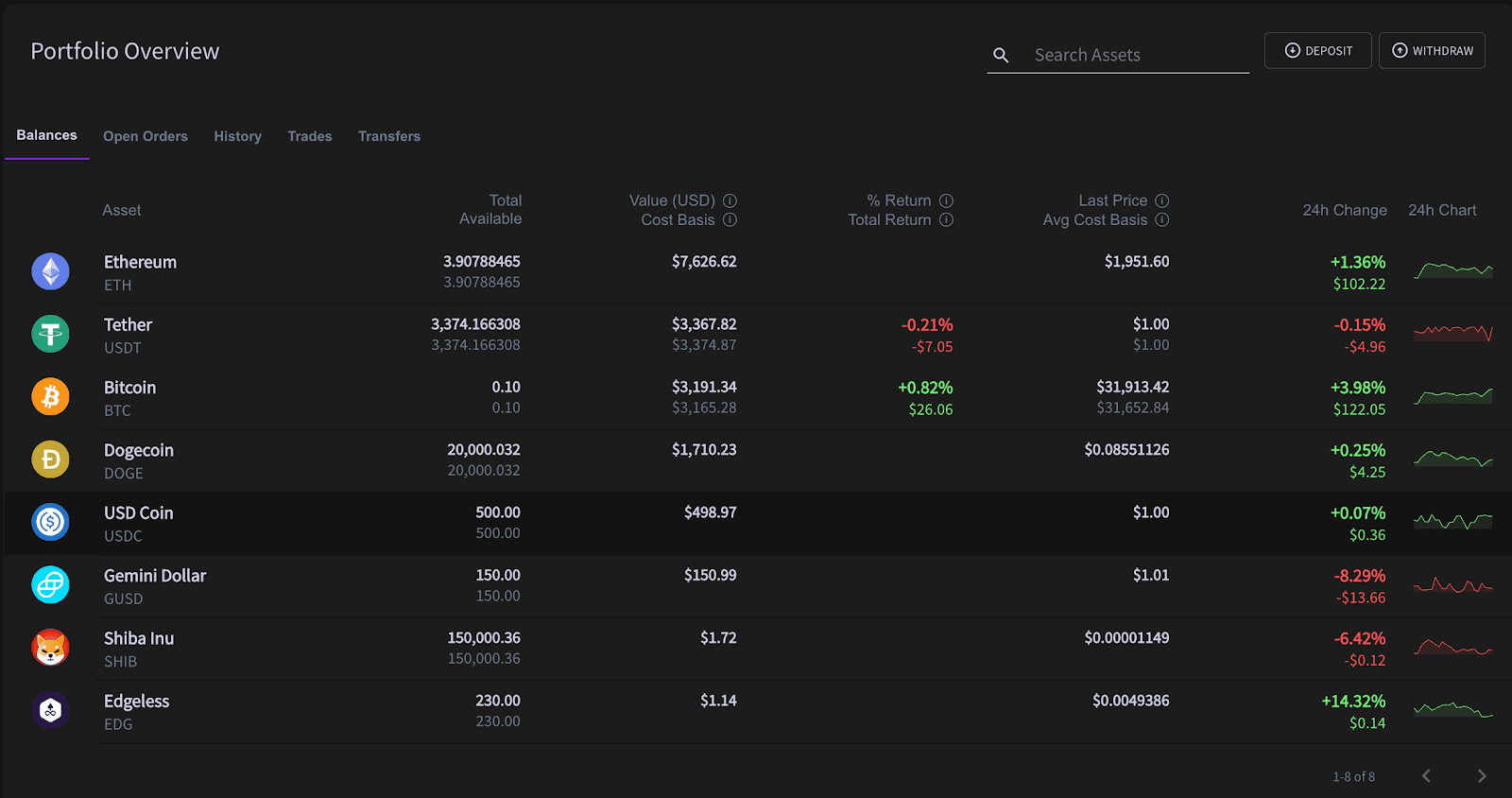Click the 24h Change column header
The image size is (1512, 798).
click(1345, 210)
